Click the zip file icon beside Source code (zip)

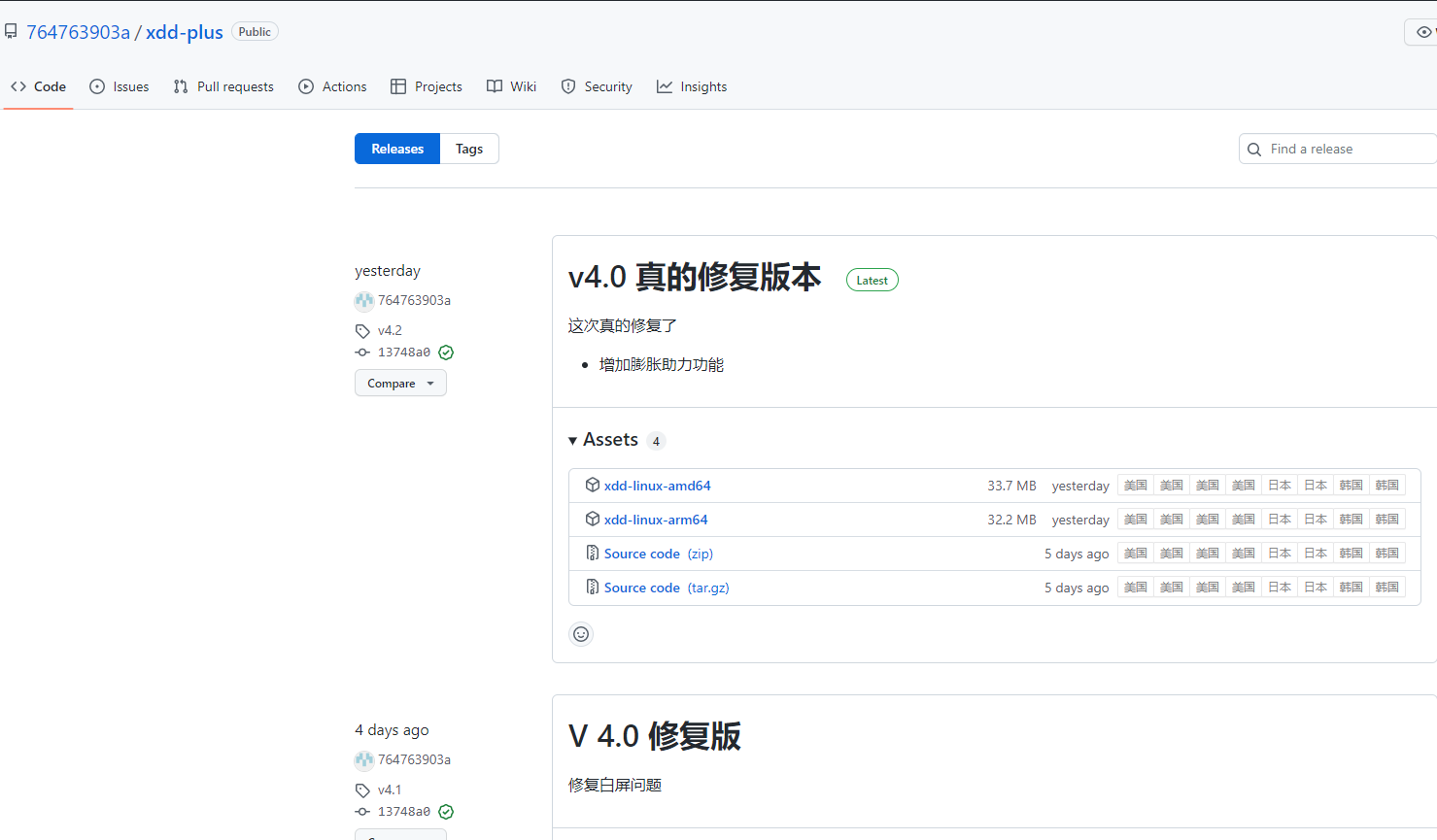point(592,554)
